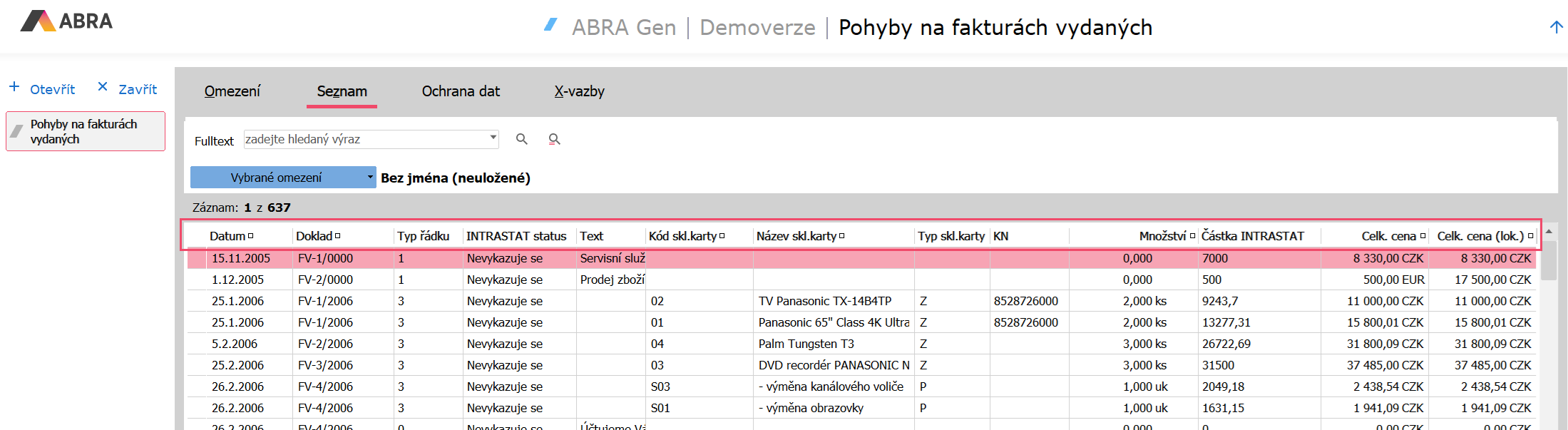Image resolution: width=1568 pixels, height=430 pixels.
Task: Click the vertical scrollbar thumb of the table
Action: pyautogui.click(x=1549, y=260)
